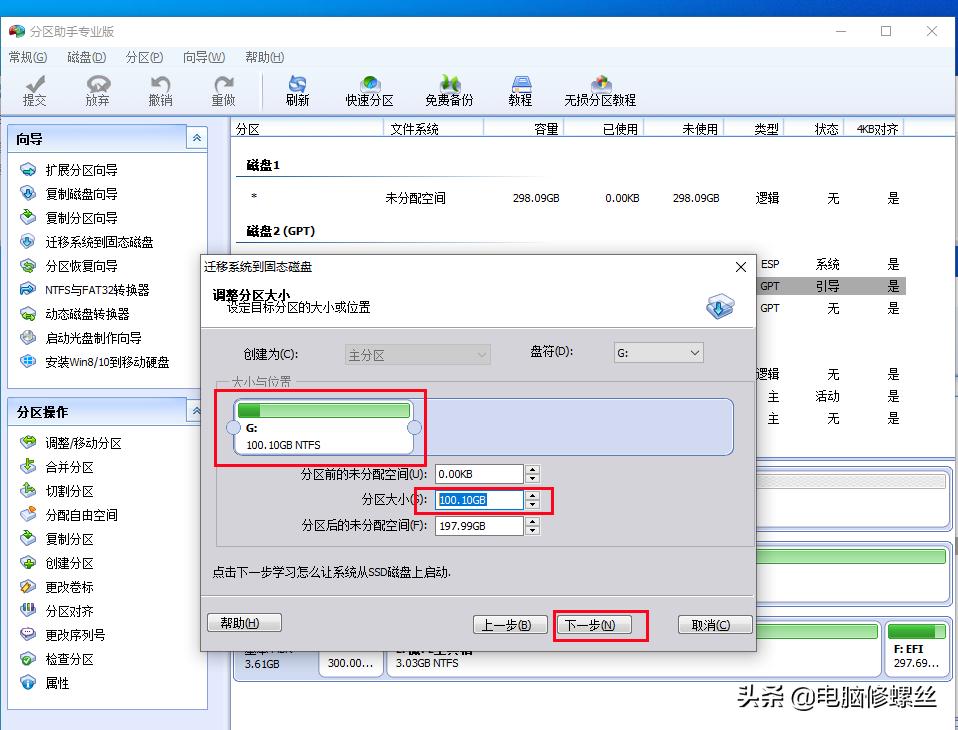This screenshot has height=730, width=958.
Task: Open the 教程 toolbar icon
Action: coord(521,90)
